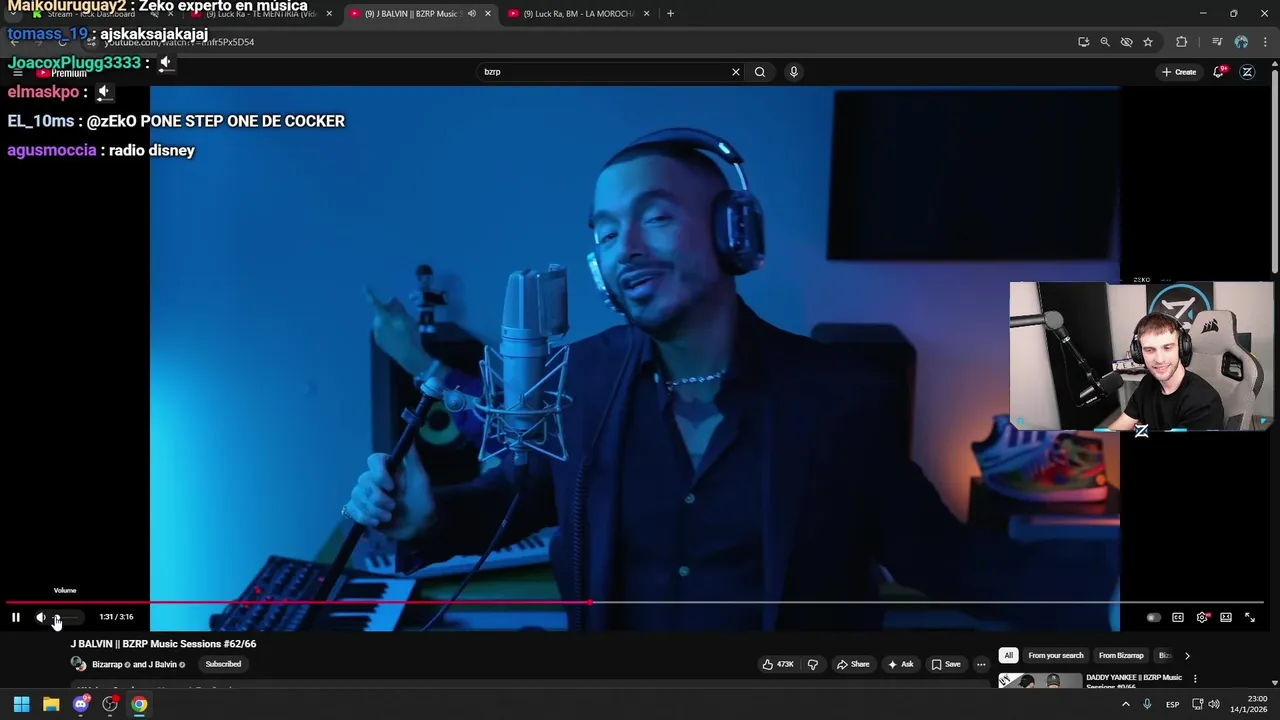Select the From Bizarrap chip
The width and height of the screenshot is (1280, 720).
tap(1121, 656)
